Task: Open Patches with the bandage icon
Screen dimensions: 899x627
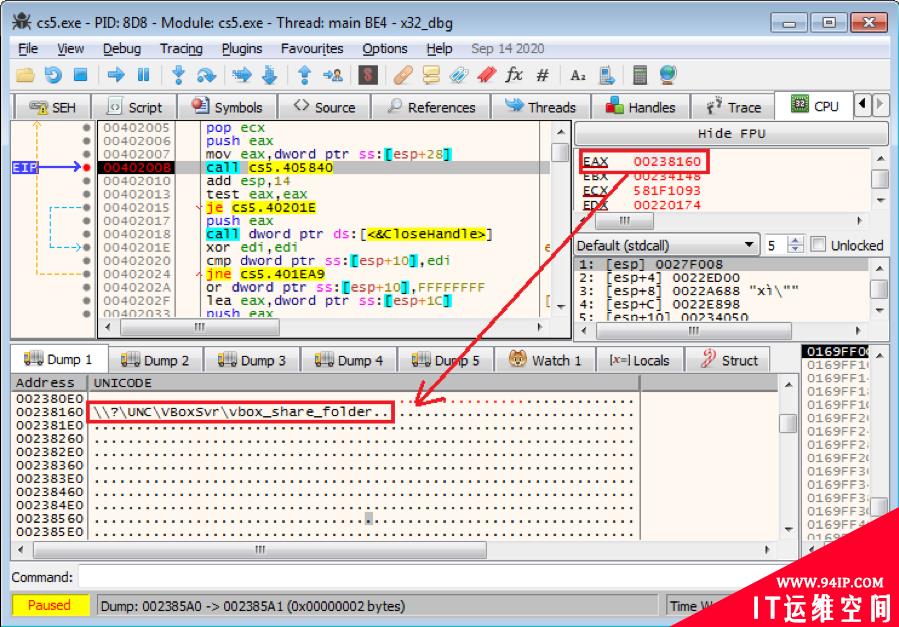Action: (x=403, y=75)
